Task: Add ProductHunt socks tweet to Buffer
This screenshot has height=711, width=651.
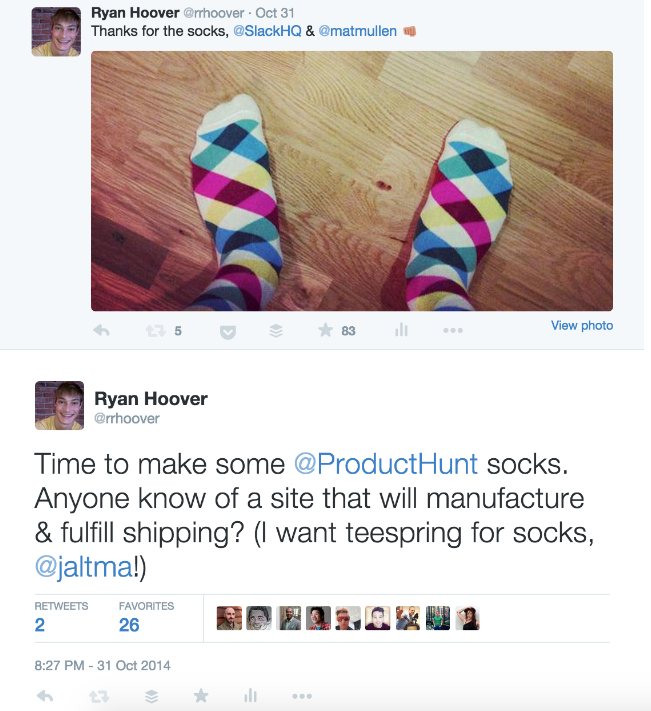Action: [151, 695]
